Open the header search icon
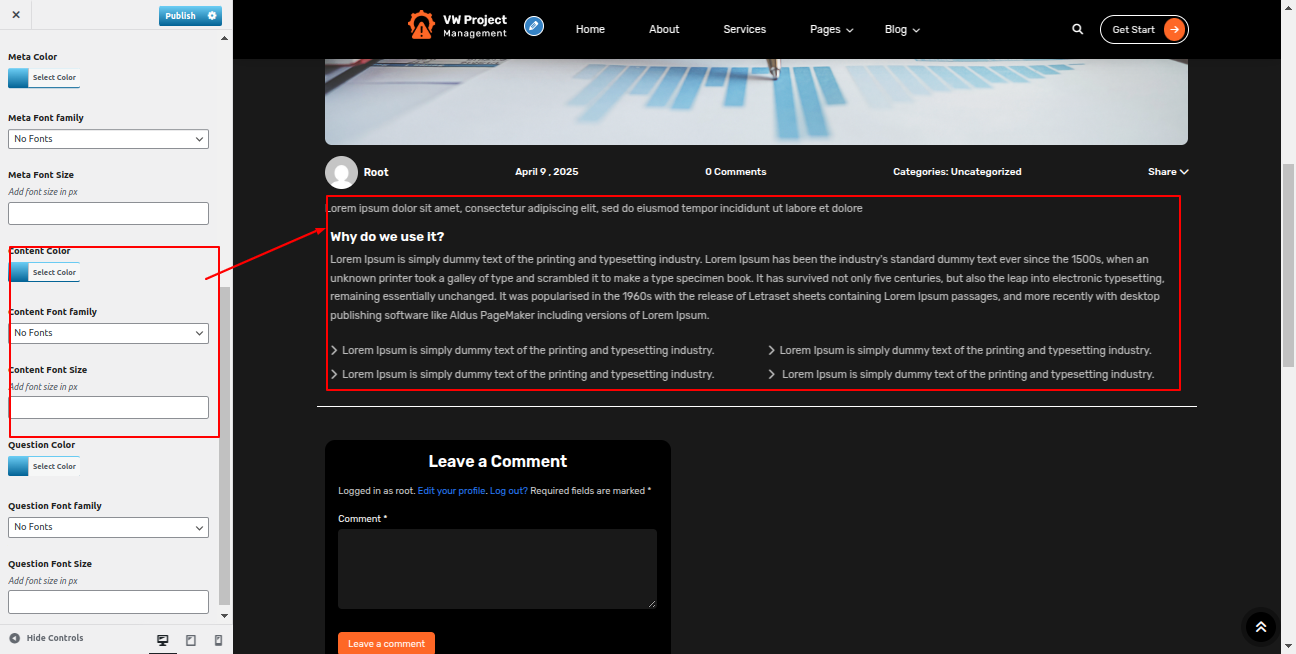 point(1077,30)
